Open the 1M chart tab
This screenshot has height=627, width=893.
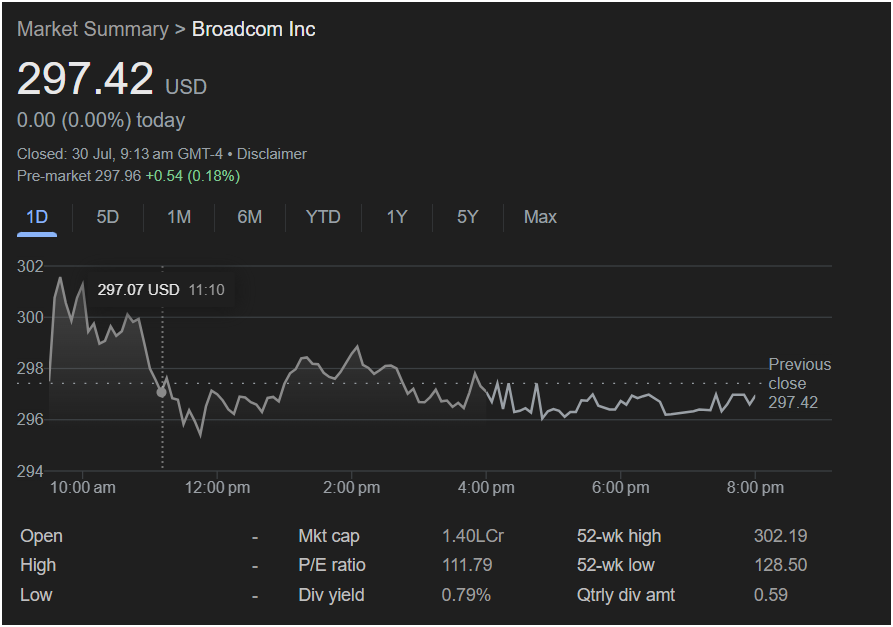tap(179, 217)
